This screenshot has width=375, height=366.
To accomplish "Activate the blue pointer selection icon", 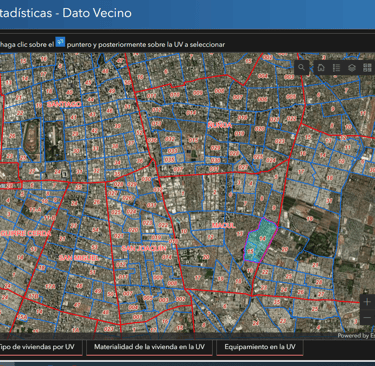I will point(60,42).
